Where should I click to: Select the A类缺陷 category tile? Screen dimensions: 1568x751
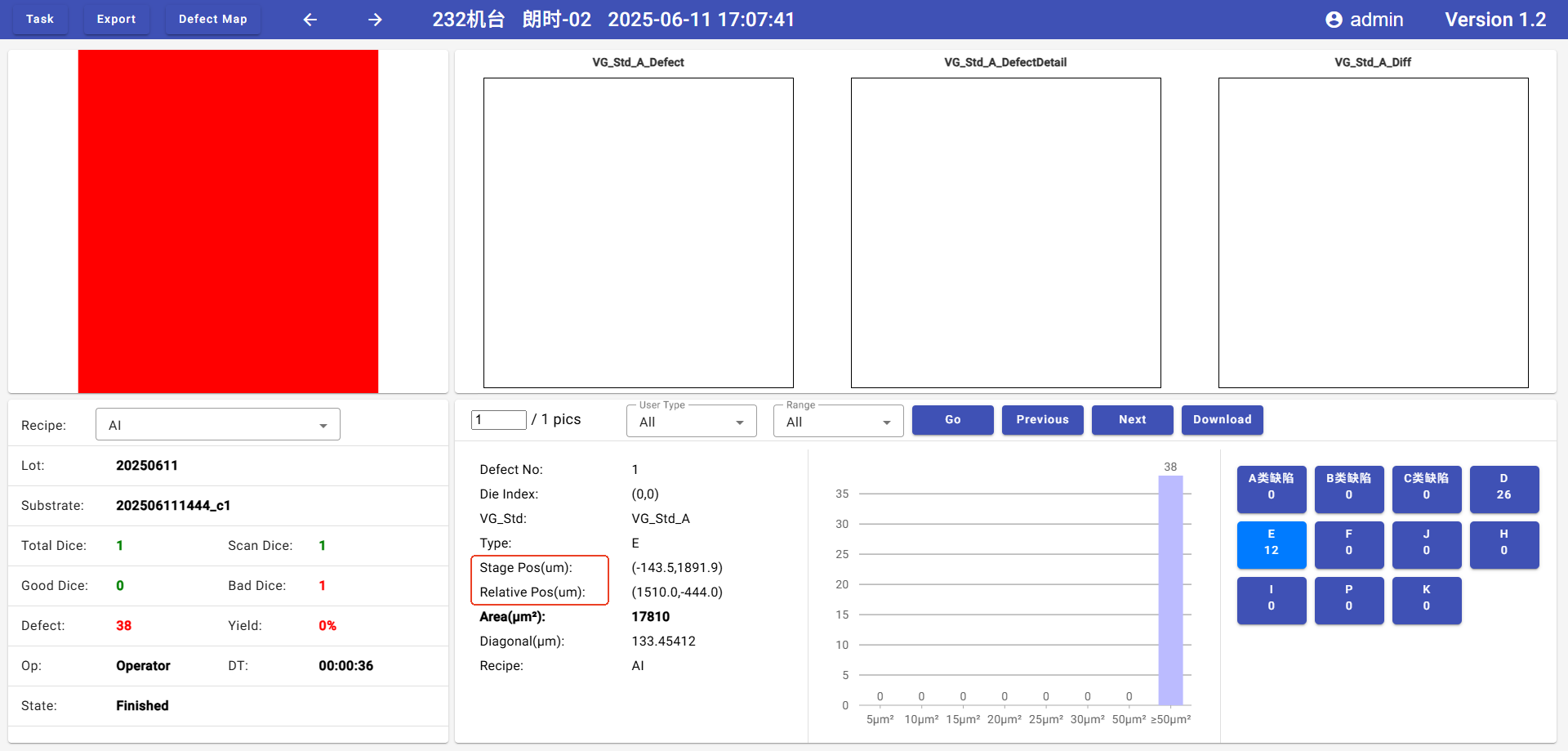(1271, 488)
